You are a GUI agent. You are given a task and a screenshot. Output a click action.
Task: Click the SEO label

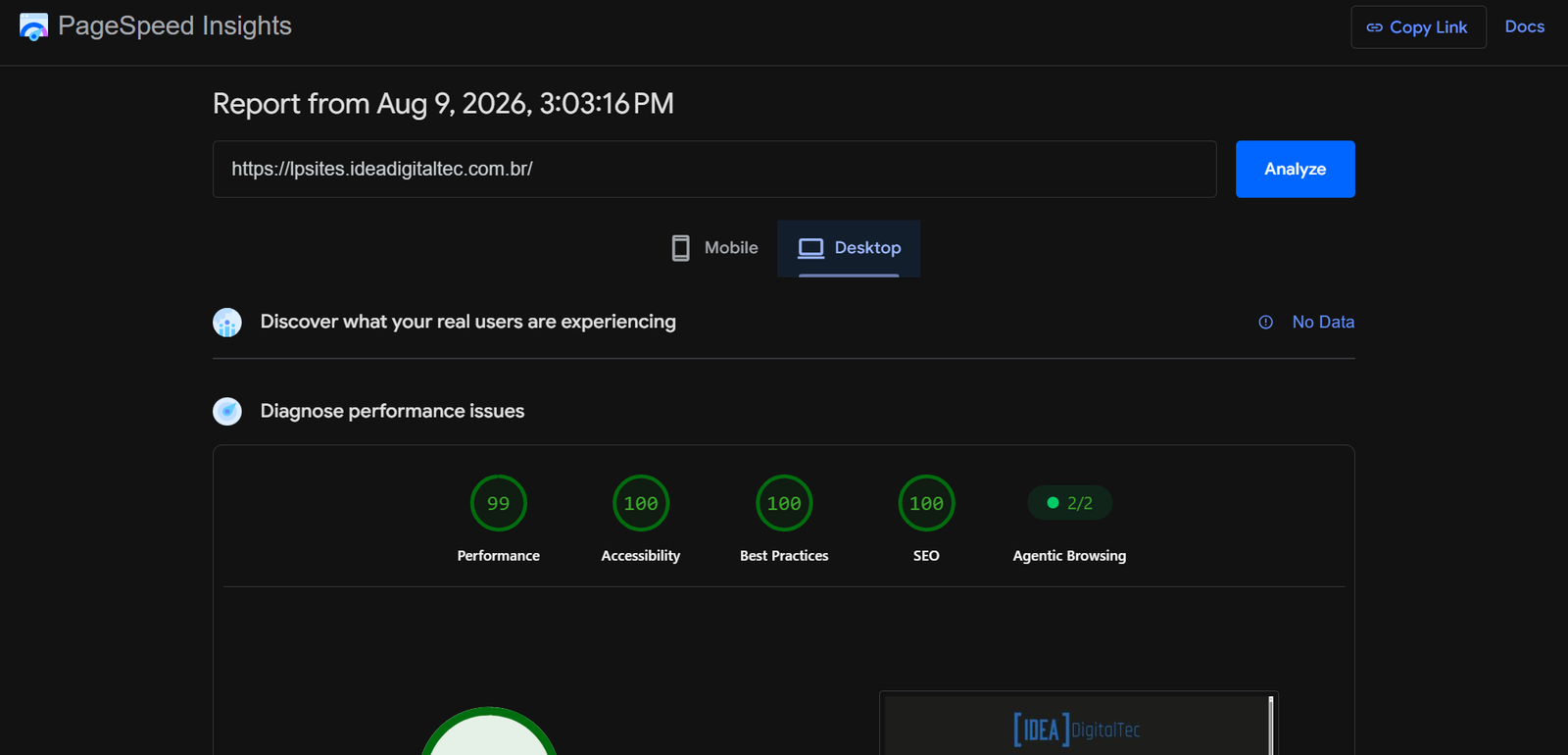click(x=926, y=556)
